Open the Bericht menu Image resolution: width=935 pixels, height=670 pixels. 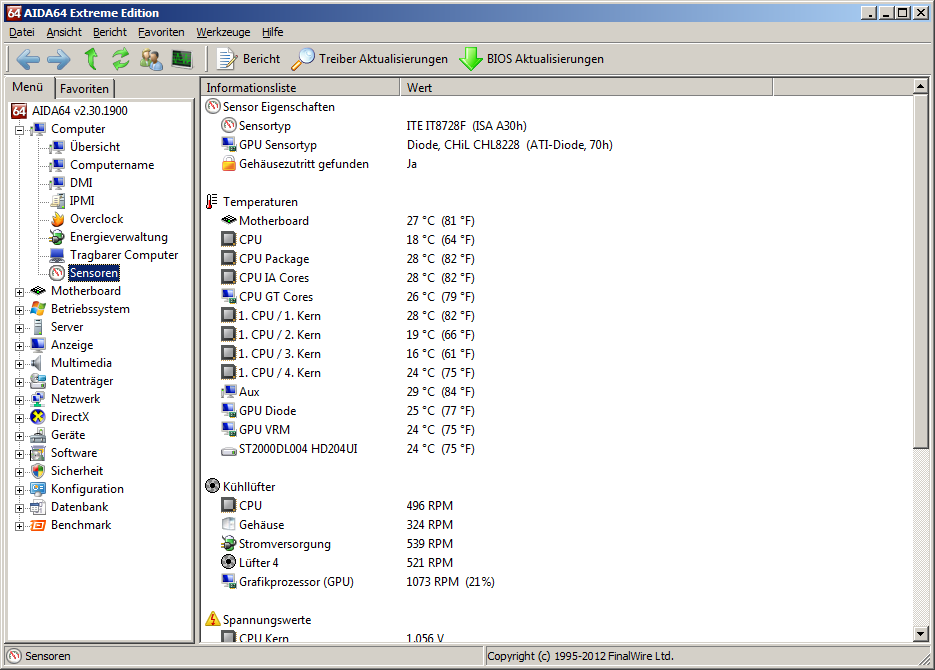pos(110,32)
